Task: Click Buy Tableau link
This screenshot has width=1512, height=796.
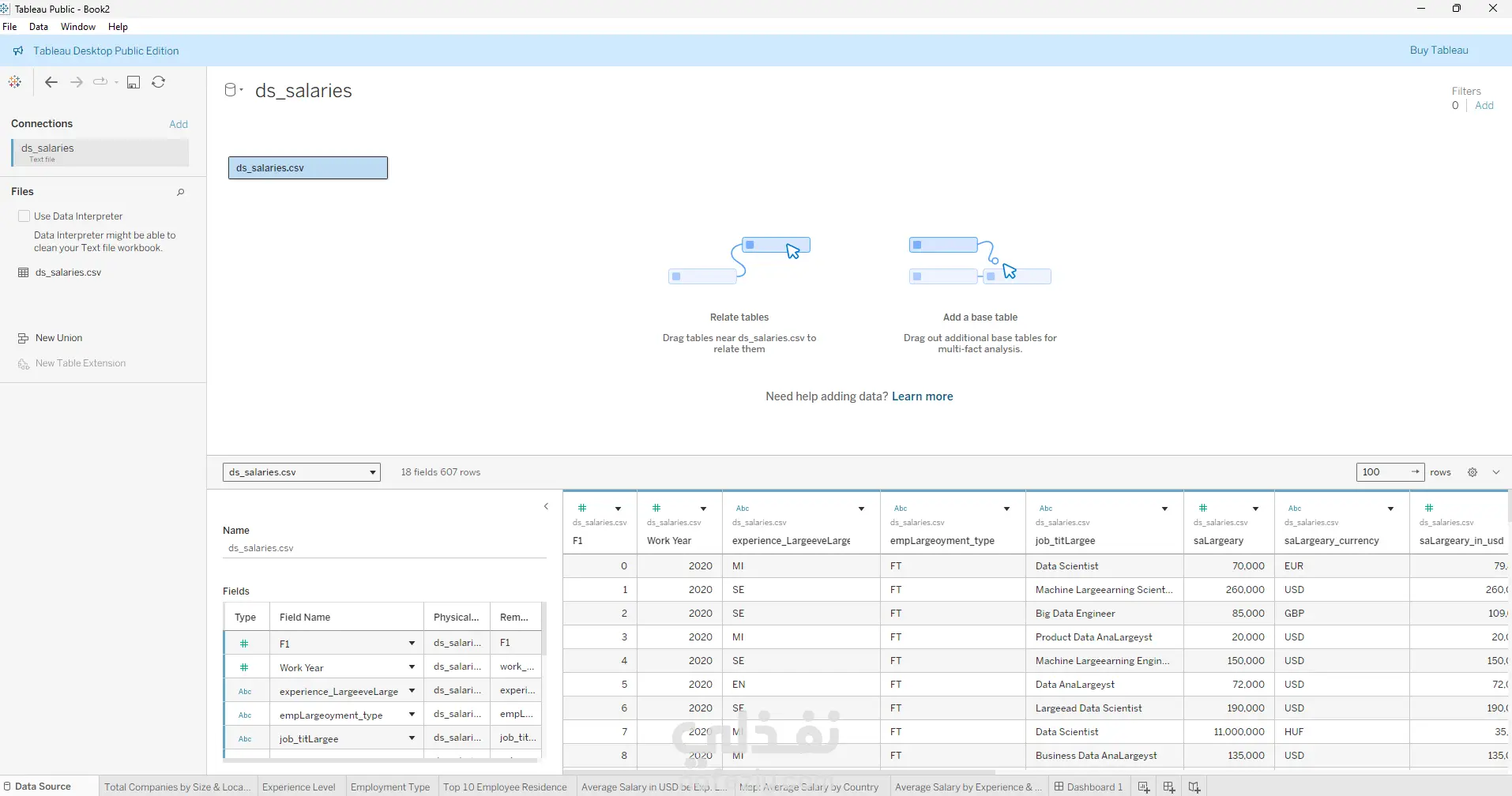Action: [1439, 51]
